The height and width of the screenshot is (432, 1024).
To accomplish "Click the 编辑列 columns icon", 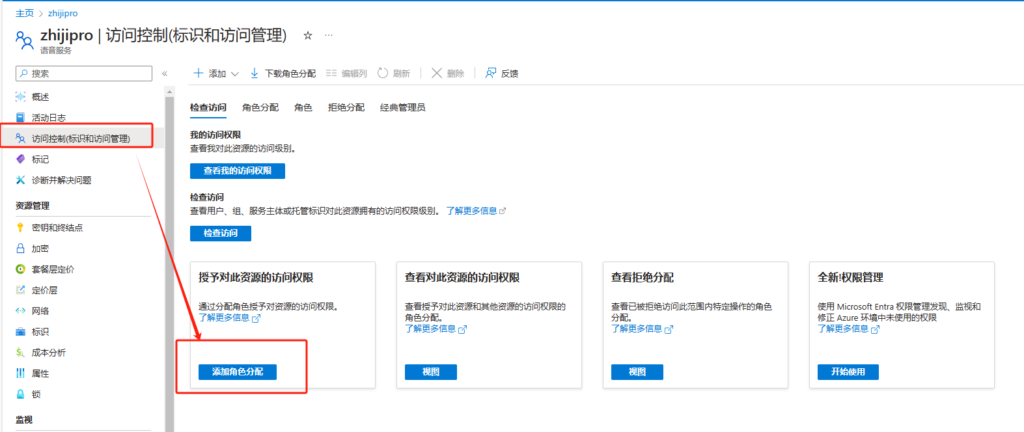I will pyautogui.click(x=331, y=73).
